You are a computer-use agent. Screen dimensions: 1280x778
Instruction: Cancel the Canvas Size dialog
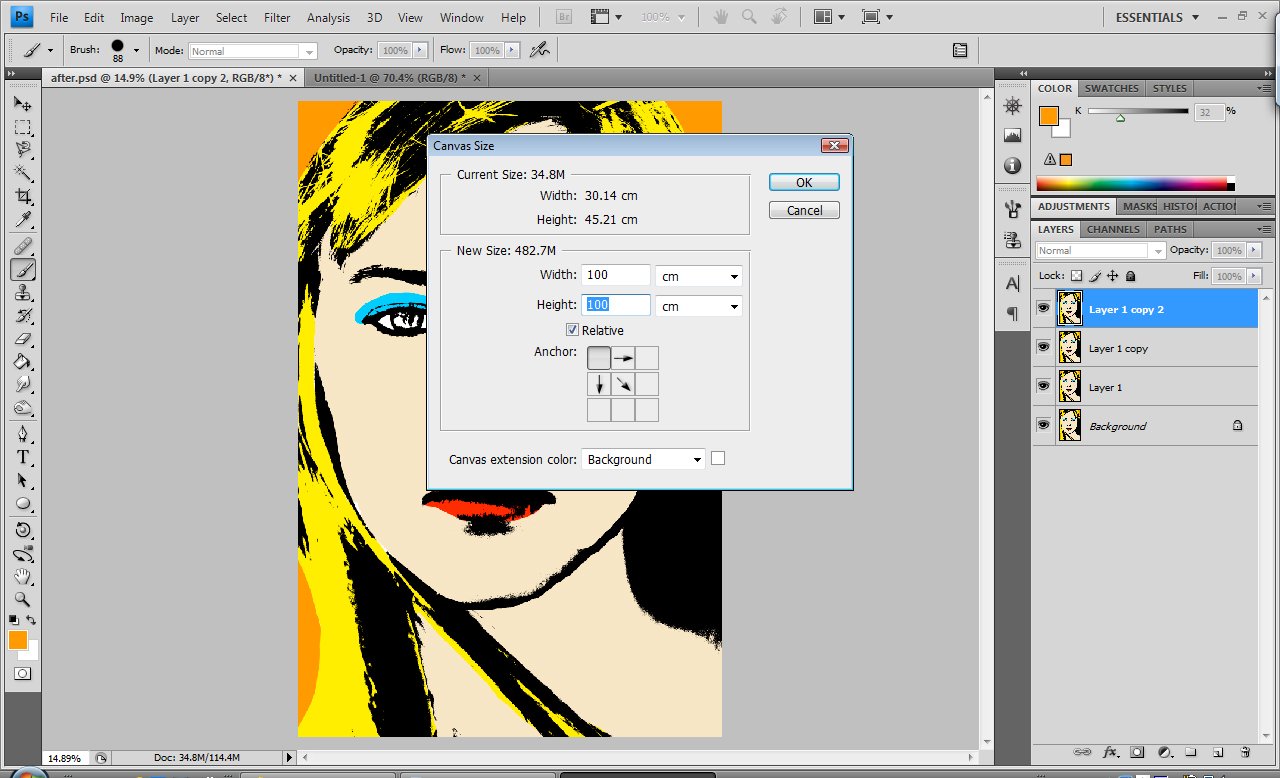804,210
